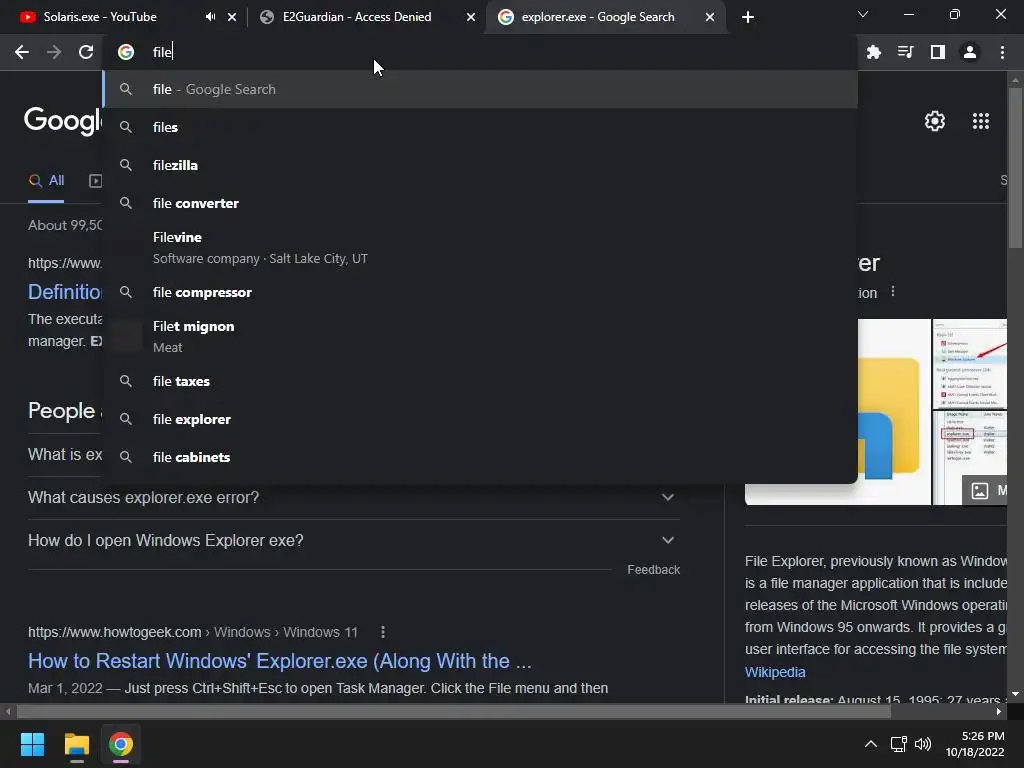
Task: Open File Explorer from the taskbar
Action: click(76, 744)
